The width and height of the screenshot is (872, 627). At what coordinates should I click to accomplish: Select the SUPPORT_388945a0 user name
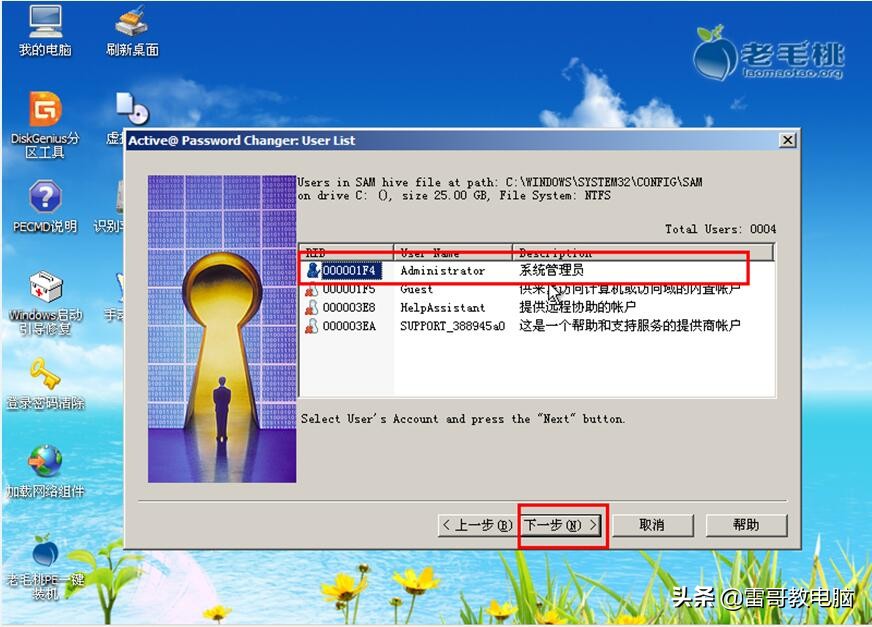(453, 326)
